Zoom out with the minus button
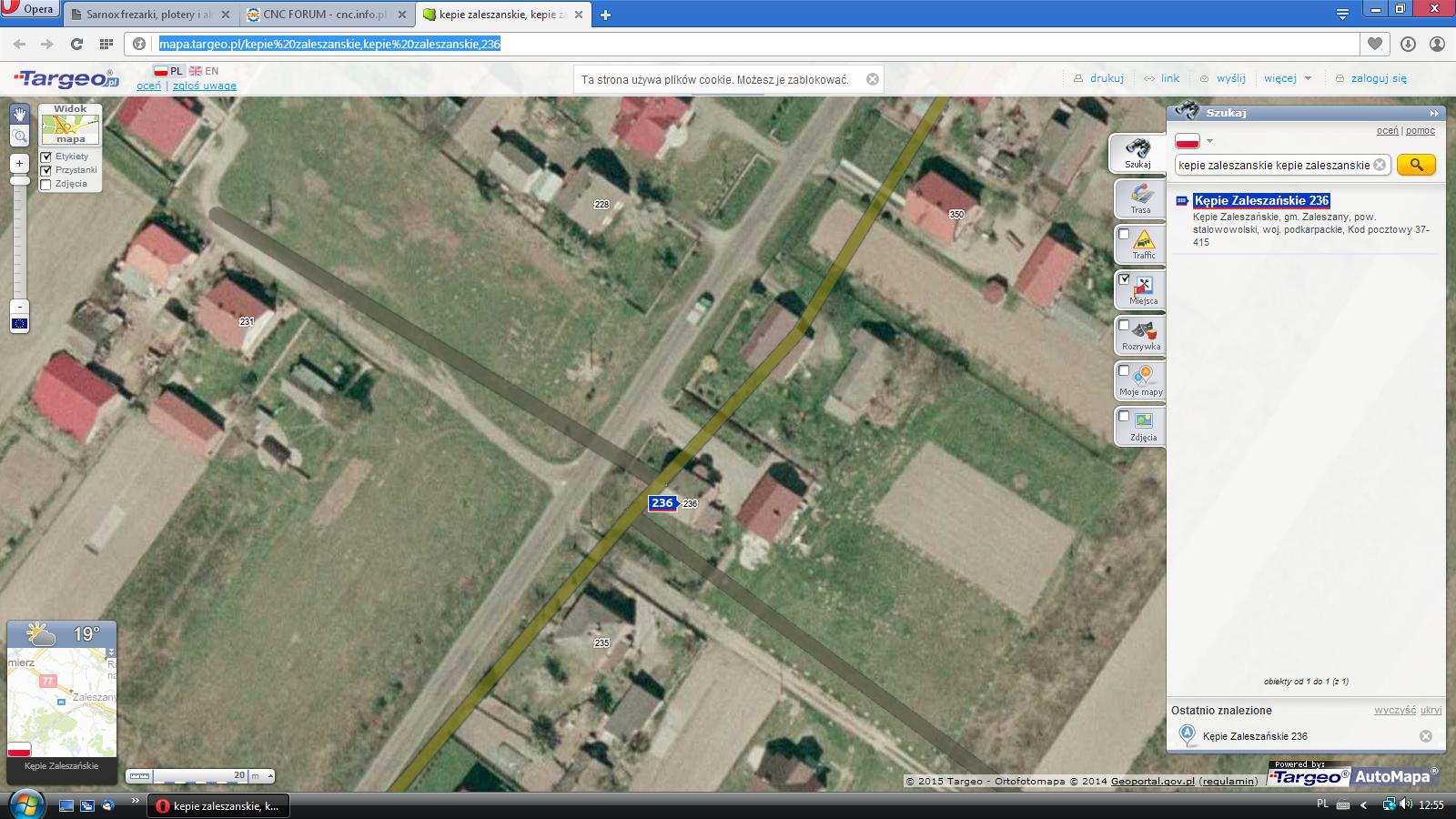The image size is (1456, 819). (19, 307)
